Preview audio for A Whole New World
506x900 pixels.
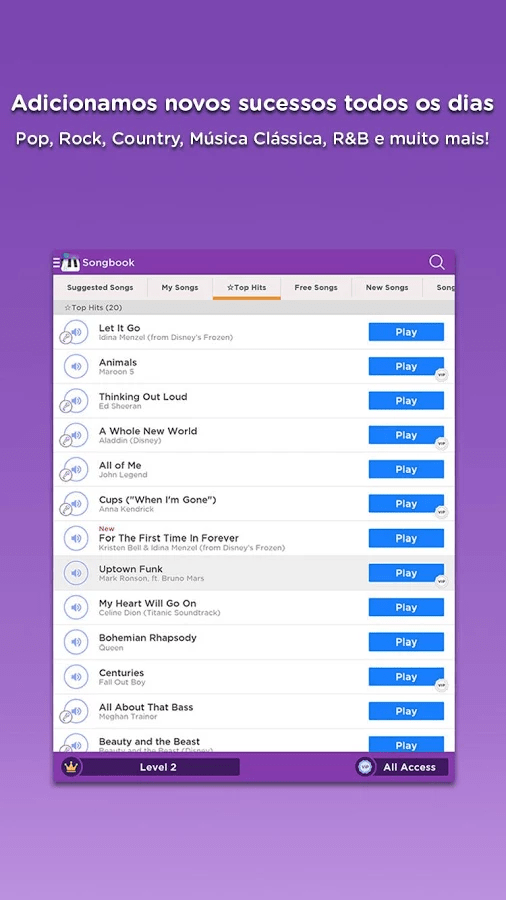tap(76, 435)
